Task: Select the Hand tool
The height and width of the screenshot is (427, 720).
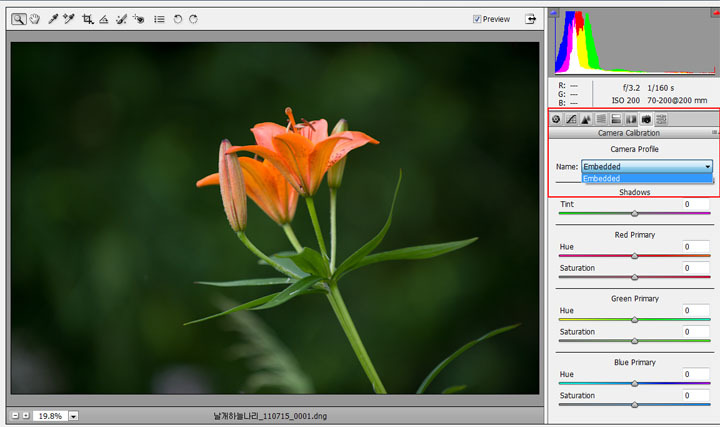Action: [35, 19]
